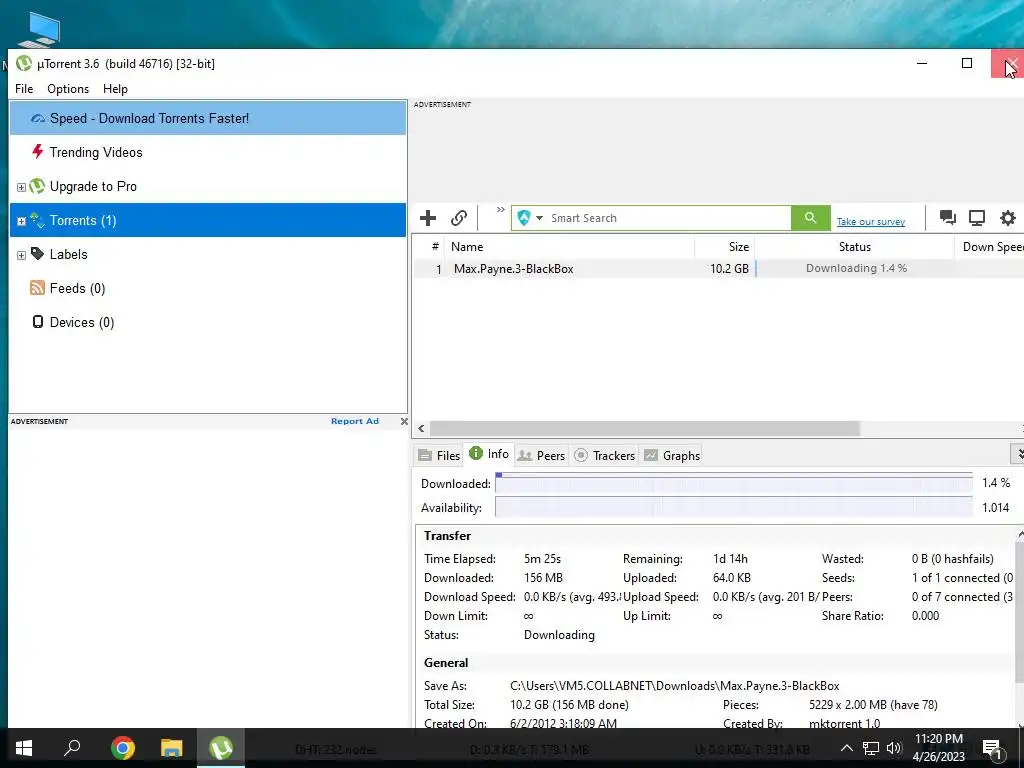
Task: Click the orange RSS Feeds icon
Action: (x=37, y=287)
